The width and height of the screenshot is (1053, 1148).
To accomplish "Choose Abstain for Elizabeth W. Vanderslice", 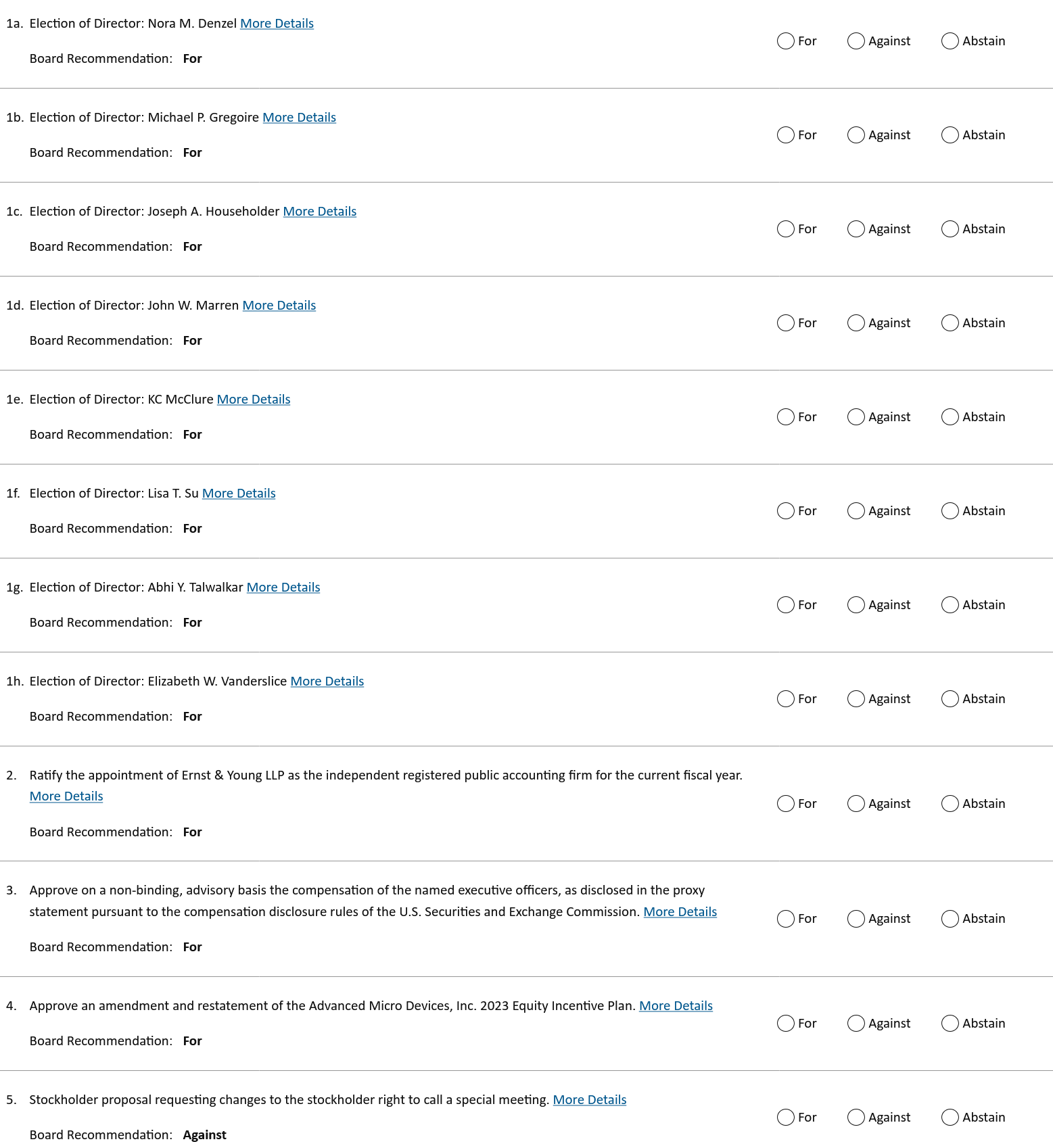I will coord(950,699).
